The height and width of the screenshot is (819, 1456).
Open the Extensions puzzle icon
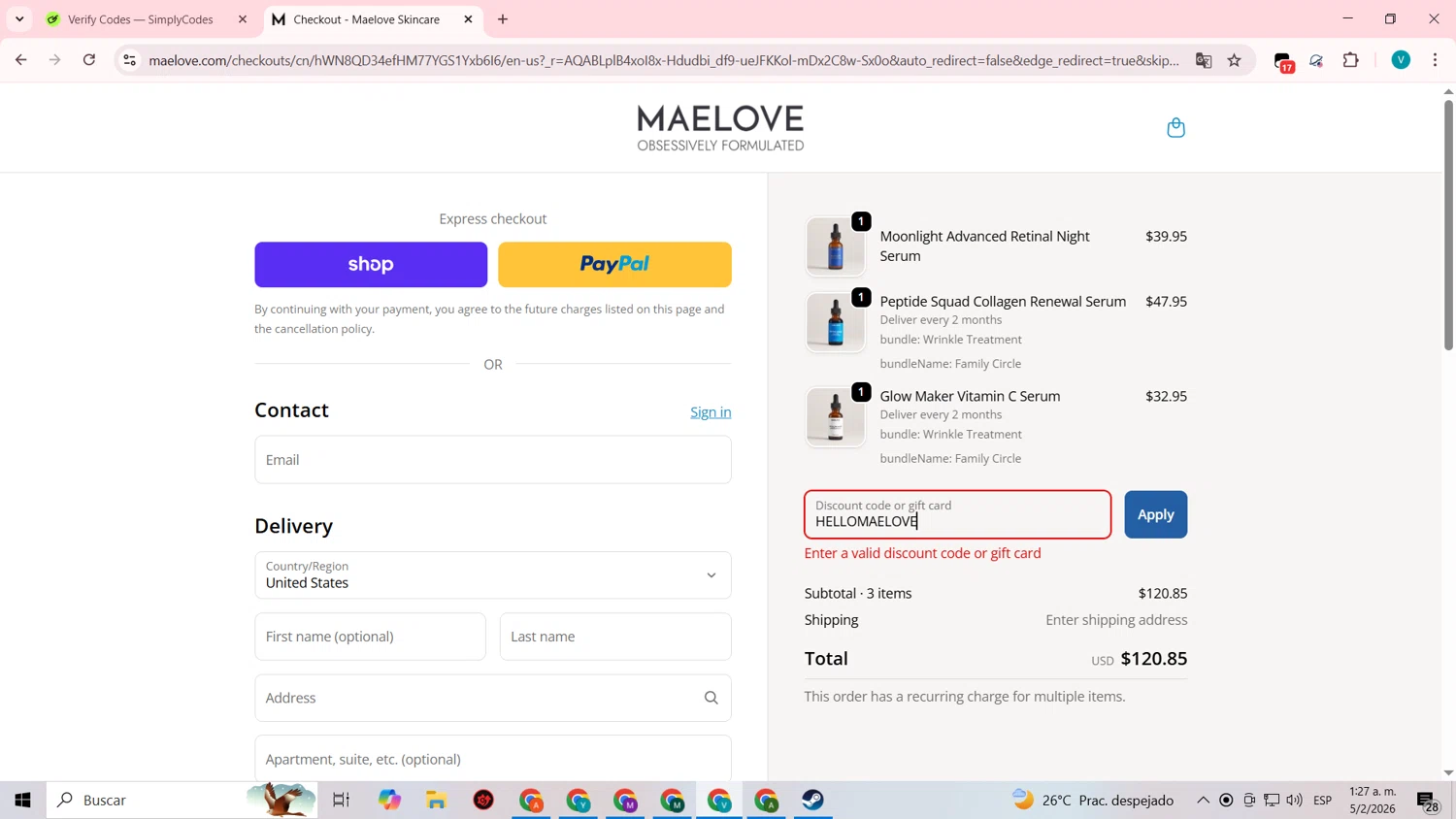[1351, 60]
